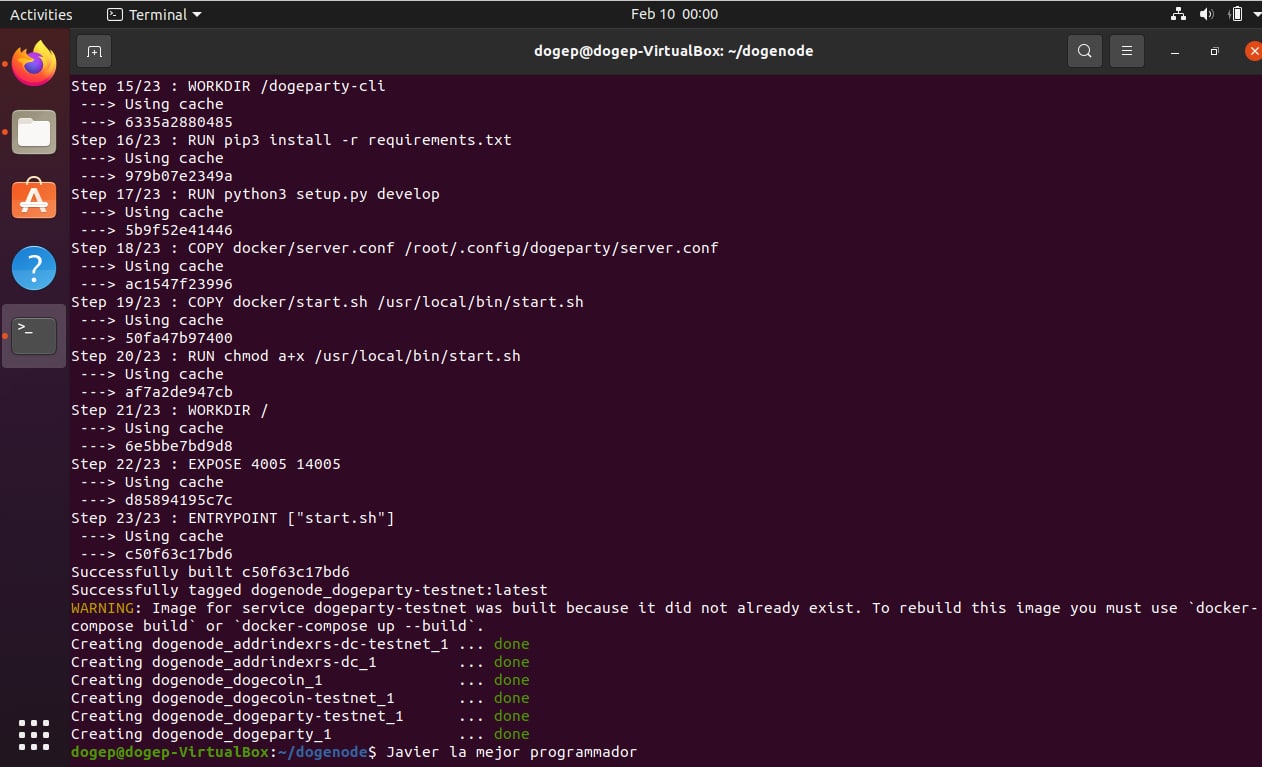The width and height of the screenshot is (1262, 767).
Task: Open the Activities overview
Action: 41,14
